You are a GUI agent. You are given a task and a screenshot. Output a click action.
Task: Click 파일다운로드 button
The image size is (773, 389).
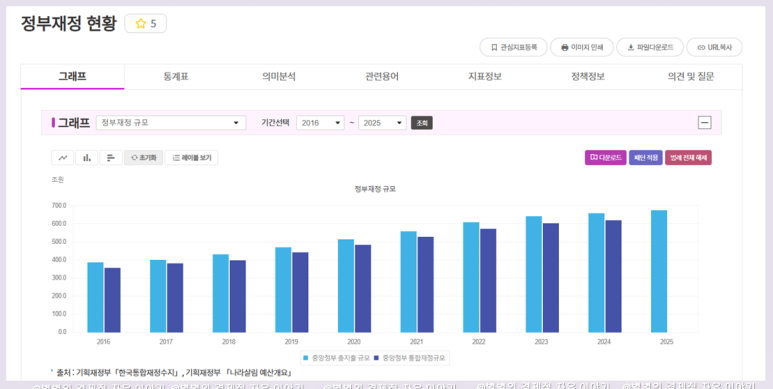650,47
